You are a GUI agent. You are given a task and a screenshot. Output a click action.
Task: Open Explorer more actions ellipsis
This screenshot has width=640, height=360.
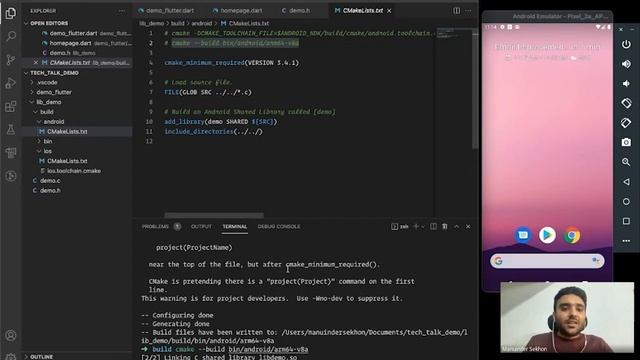tap(122, 11)
